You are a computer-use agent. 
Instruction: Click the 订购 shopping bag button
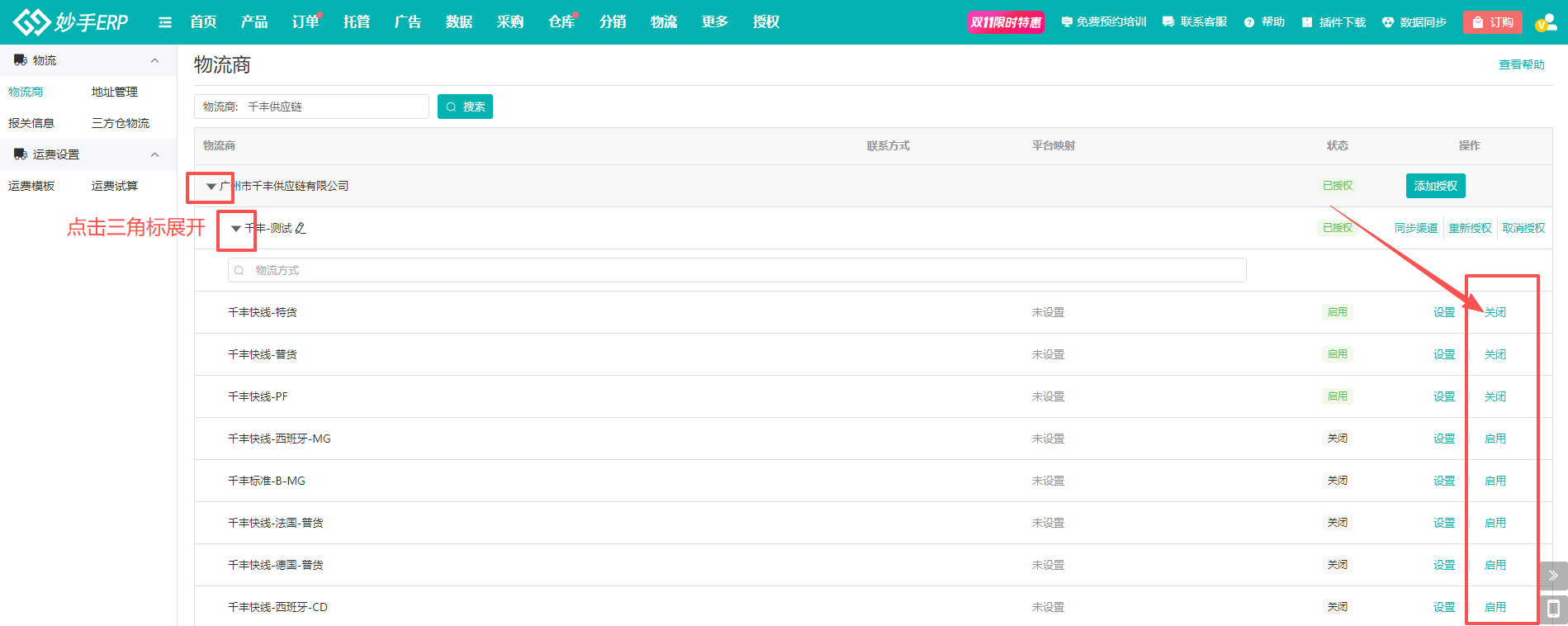1492,22
